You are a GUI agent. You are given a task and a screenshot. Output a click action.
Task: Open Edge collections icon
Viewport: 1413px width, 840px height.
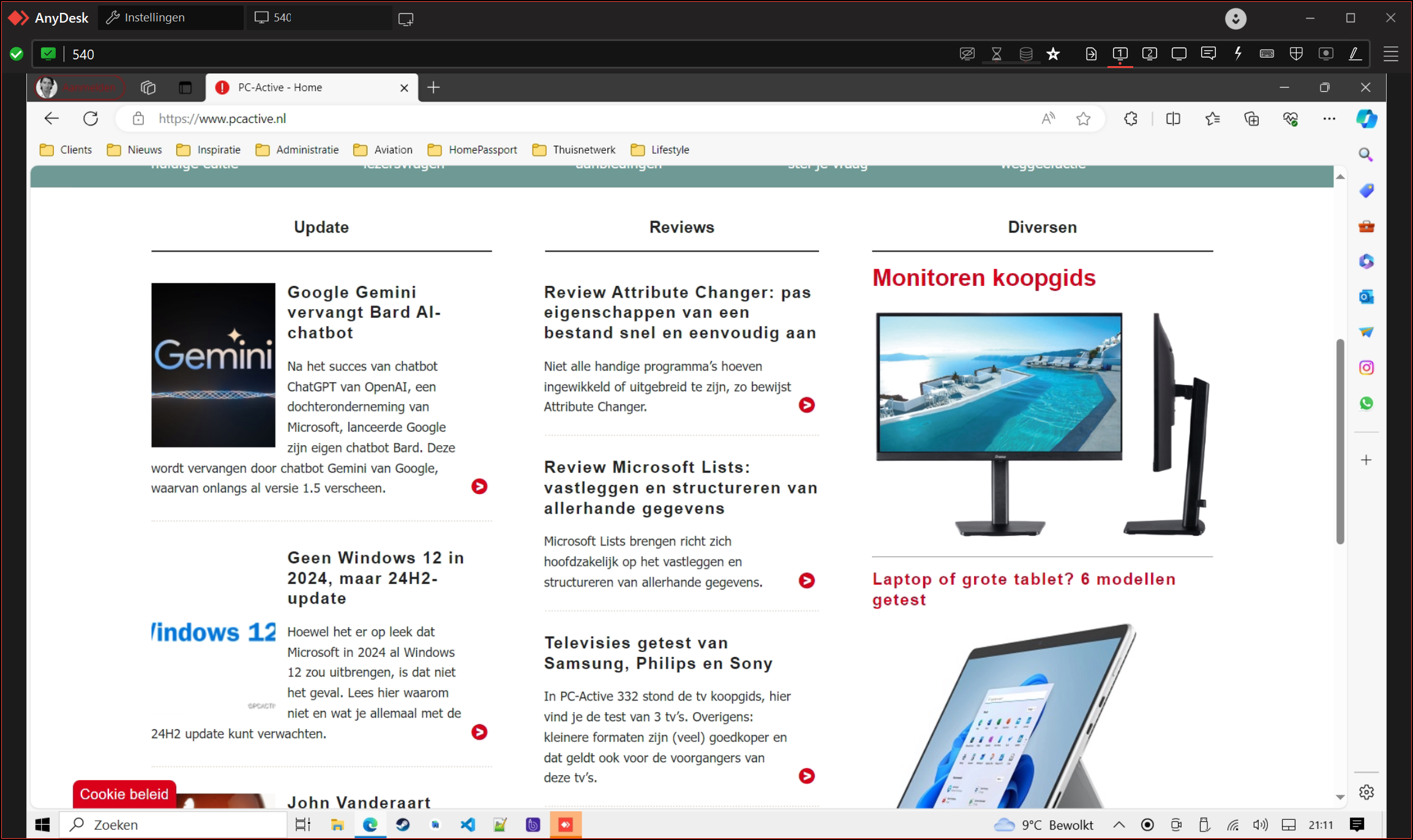(1252, 119)
